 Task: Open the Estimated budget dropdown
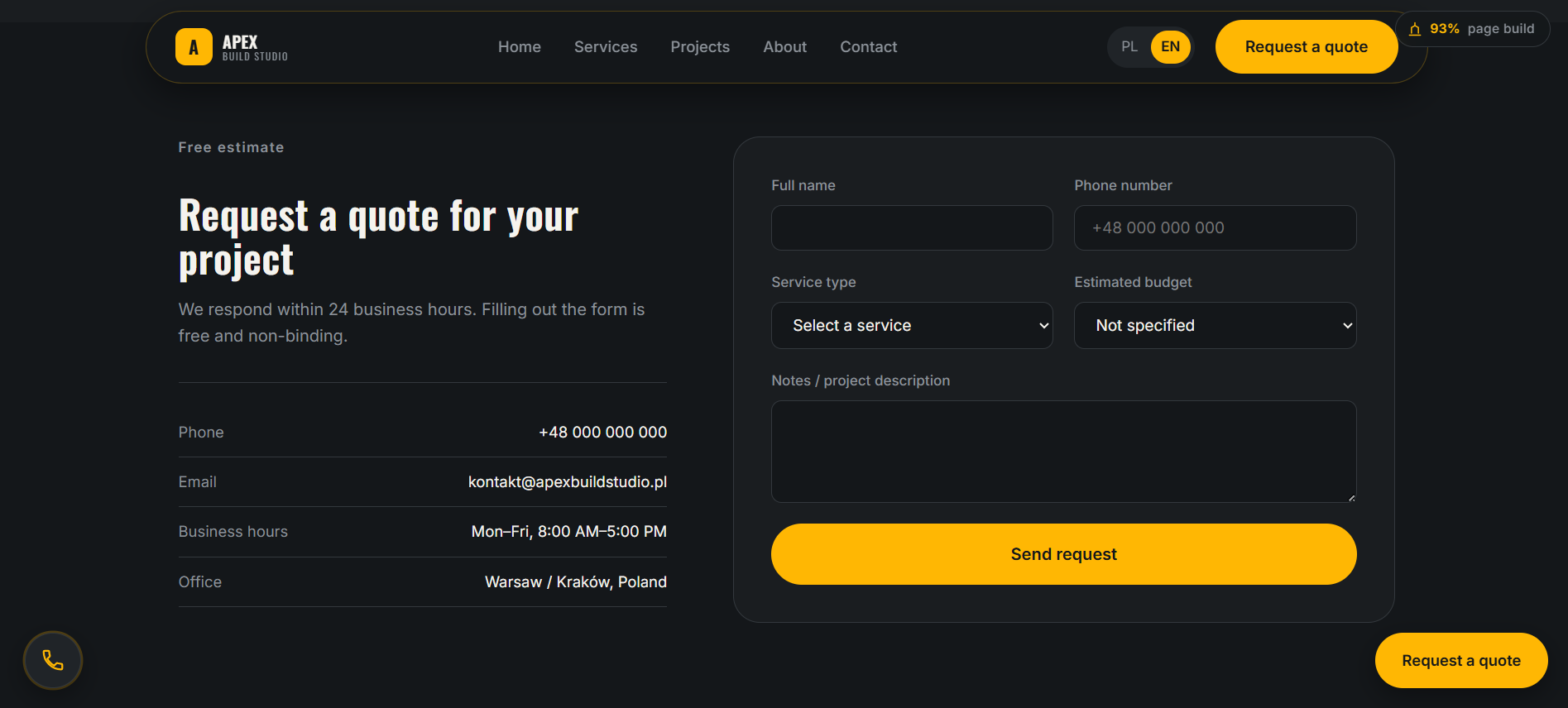1215,325
